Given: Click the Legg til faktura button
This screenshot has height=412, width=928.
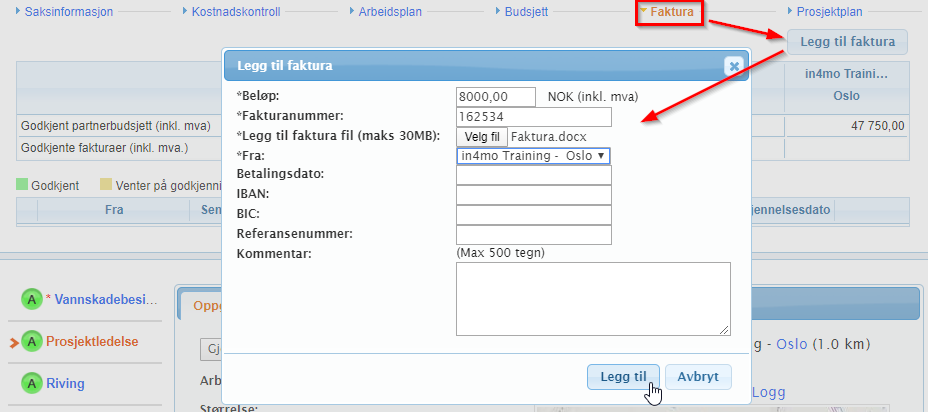Looking at the screenshot, I should click(847, 42).
